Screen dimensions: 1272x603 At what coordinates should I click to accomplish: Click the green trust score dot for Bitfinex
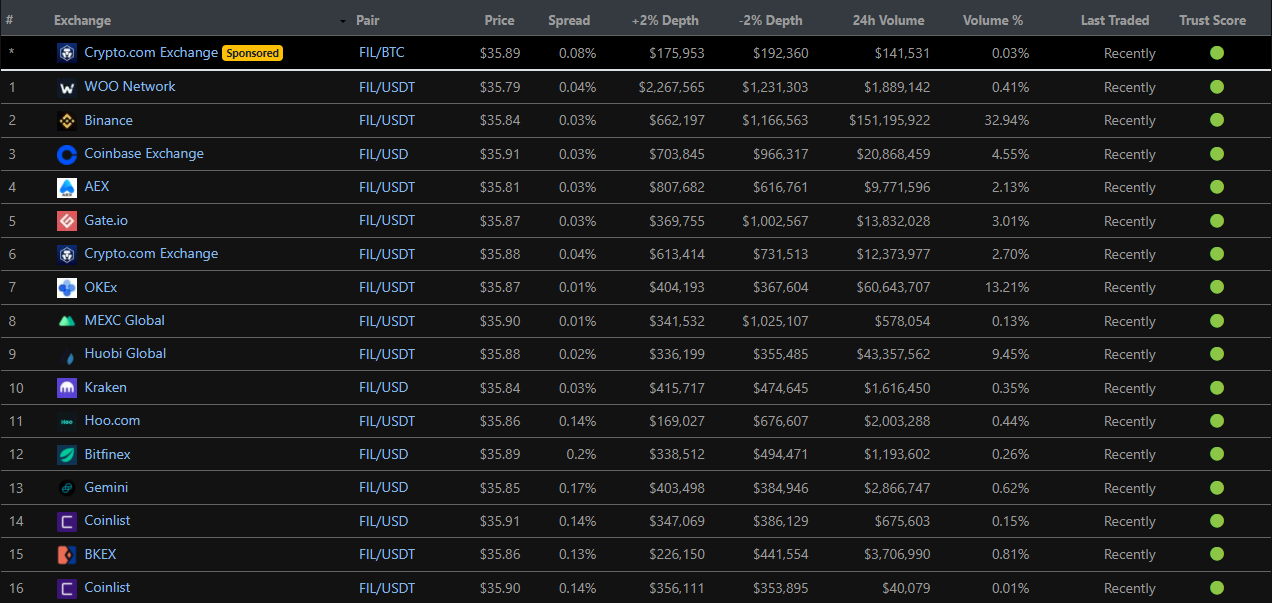click(x=1217, y=454)
